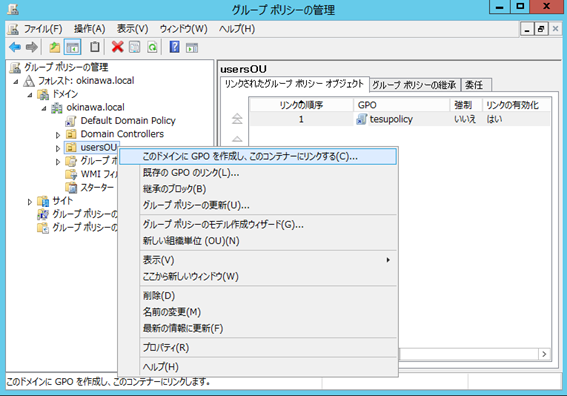Click the Domain Controllers OU folder icon
This screenshot has height=396, width=567.
(71, 134)
